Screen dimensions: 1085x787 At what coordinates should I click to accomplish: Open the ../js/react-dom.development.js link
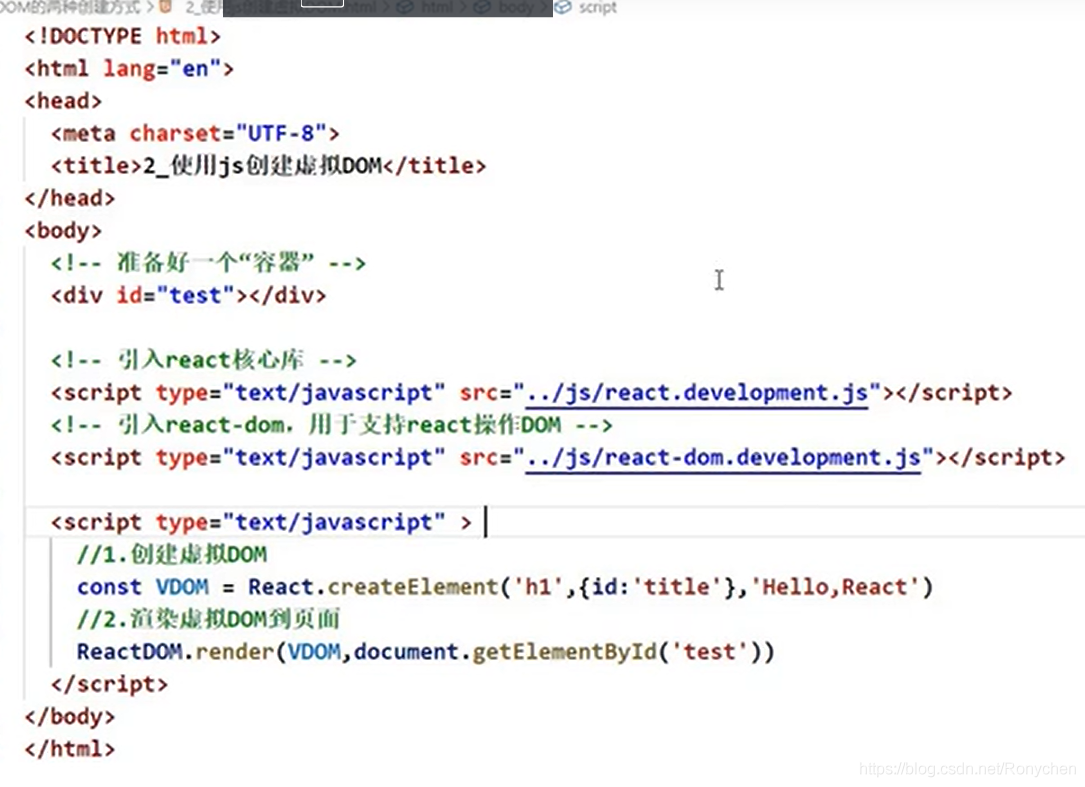click(x=723, y=458)
